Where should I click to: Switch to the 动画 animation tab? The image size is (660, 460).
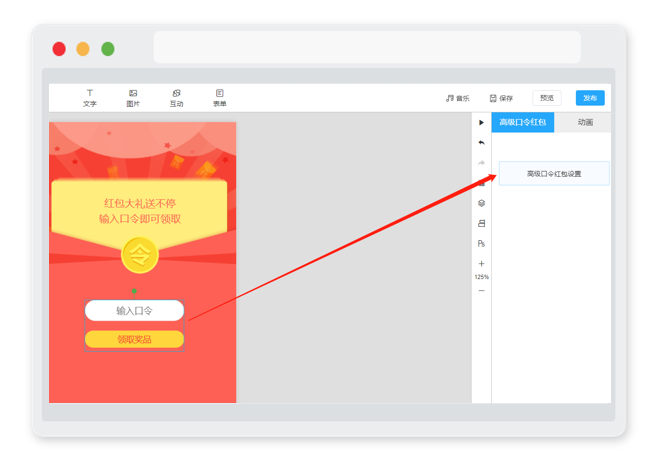585,122
